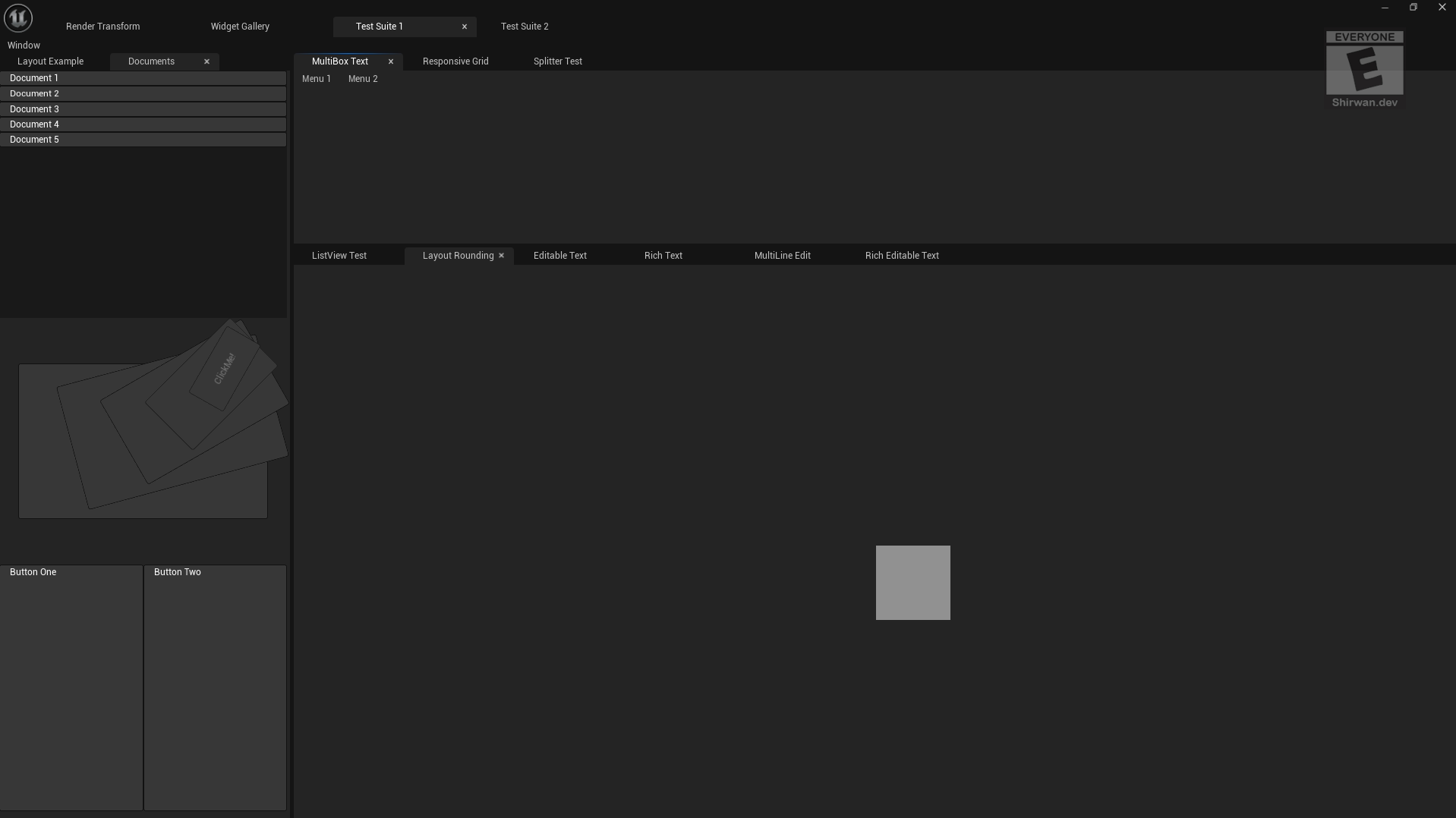This screenshot has width=1456, height=818.
Task: Open the Widget Gallery tab
Action: point(240,27)
